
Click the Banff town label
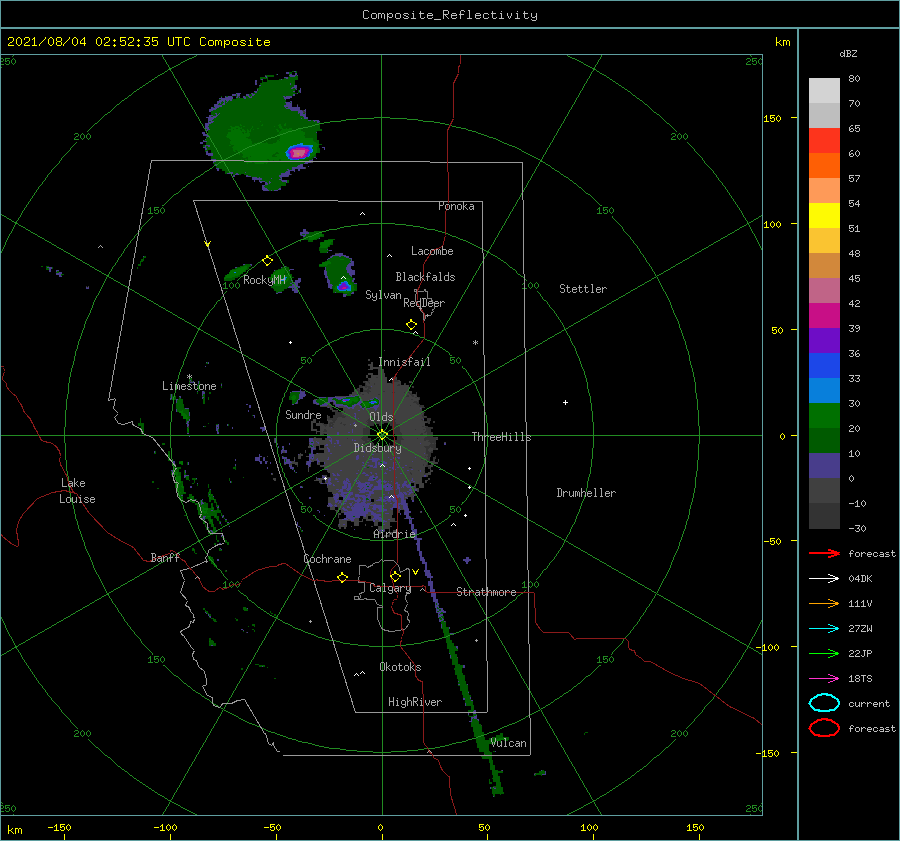(165, 557)
